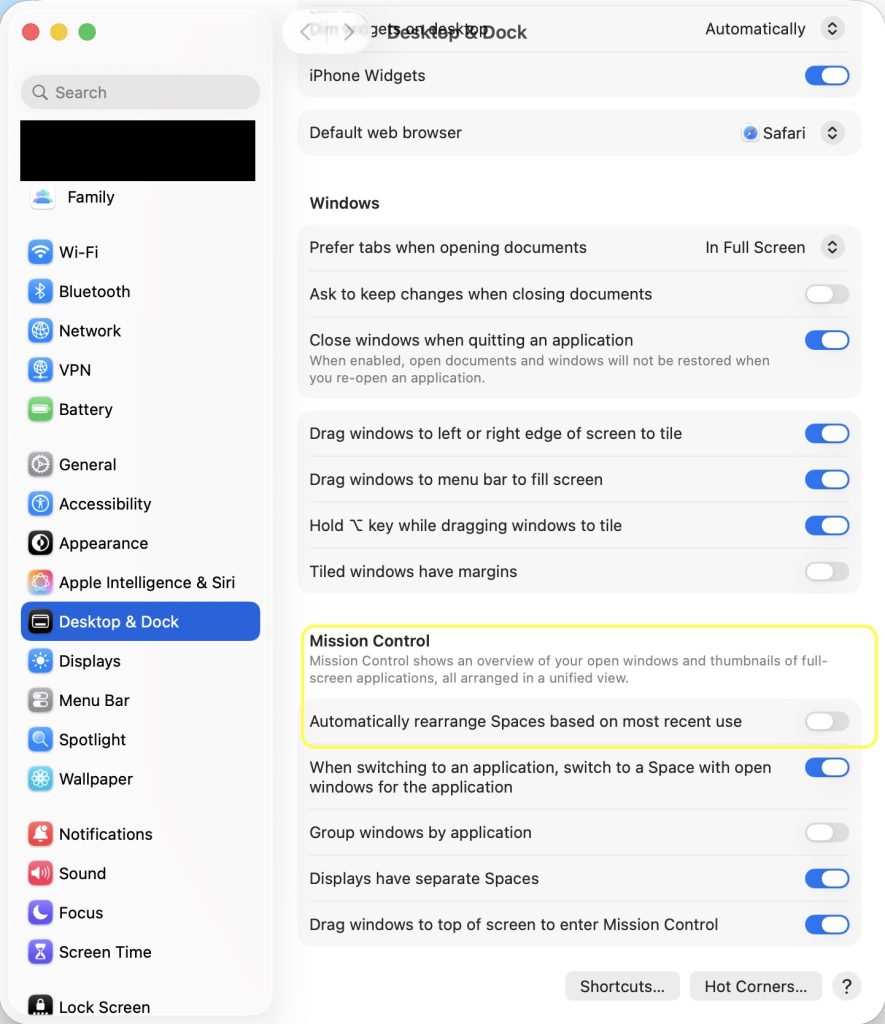The width and height of the screenshot is (885, 1024).
Task: Turn on Group windows by application
Action: 827,833
